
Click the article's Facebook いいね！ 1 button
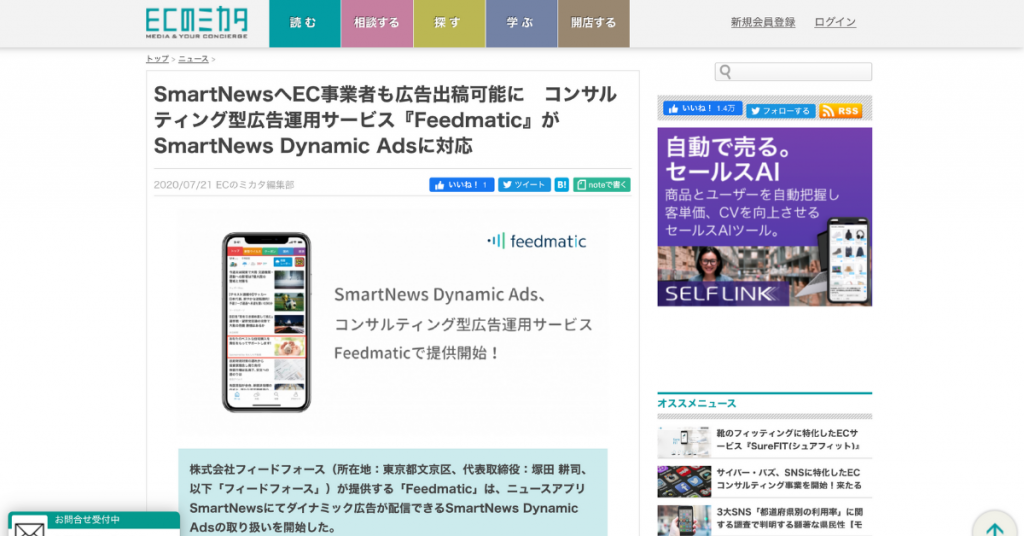pos(461,185)
